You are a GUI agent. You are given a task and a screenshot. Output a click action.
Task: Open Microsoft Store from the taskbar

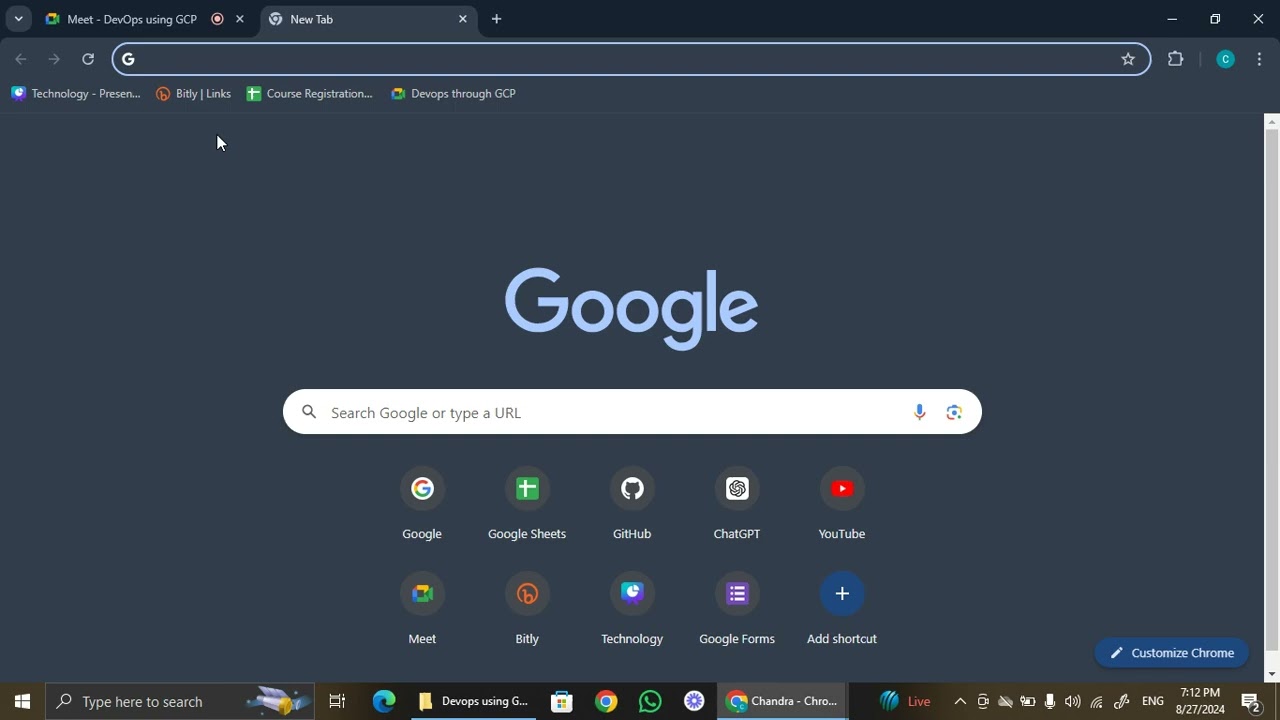[x=562, y=701]
